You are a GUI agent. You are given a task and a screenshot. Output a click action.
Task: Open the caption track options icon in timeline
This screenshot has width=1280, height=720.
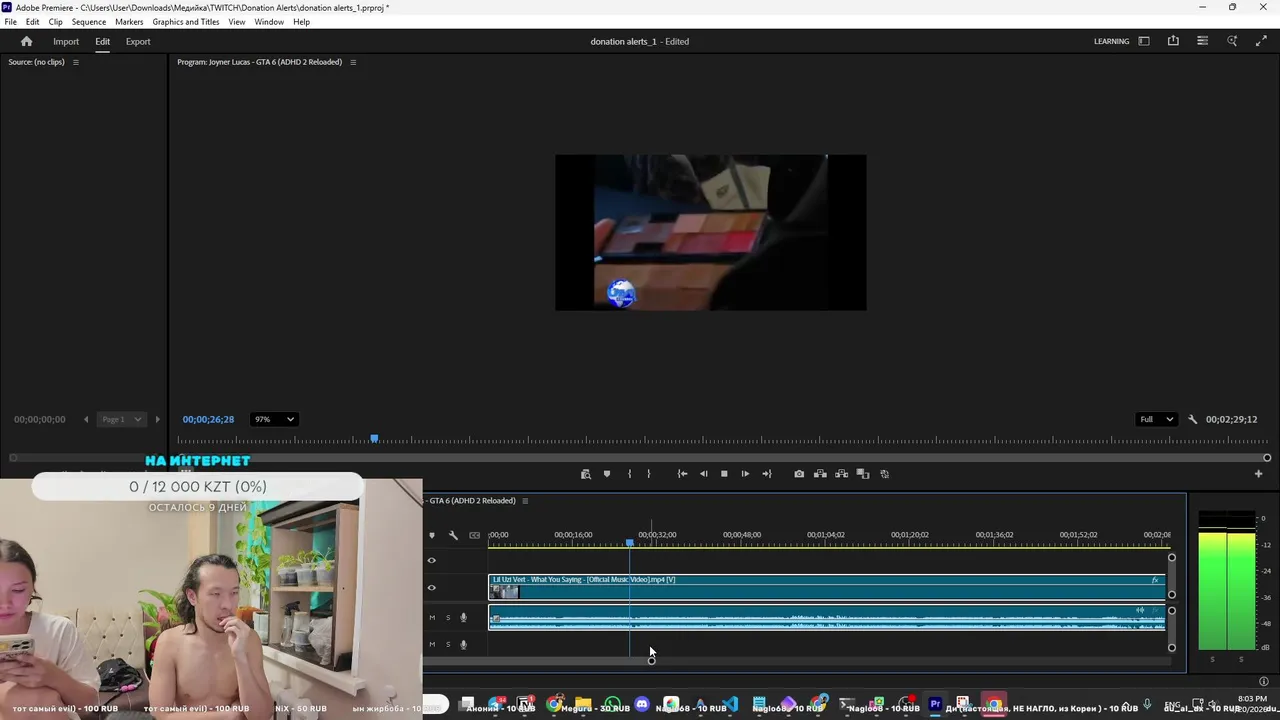pos(475,535)
